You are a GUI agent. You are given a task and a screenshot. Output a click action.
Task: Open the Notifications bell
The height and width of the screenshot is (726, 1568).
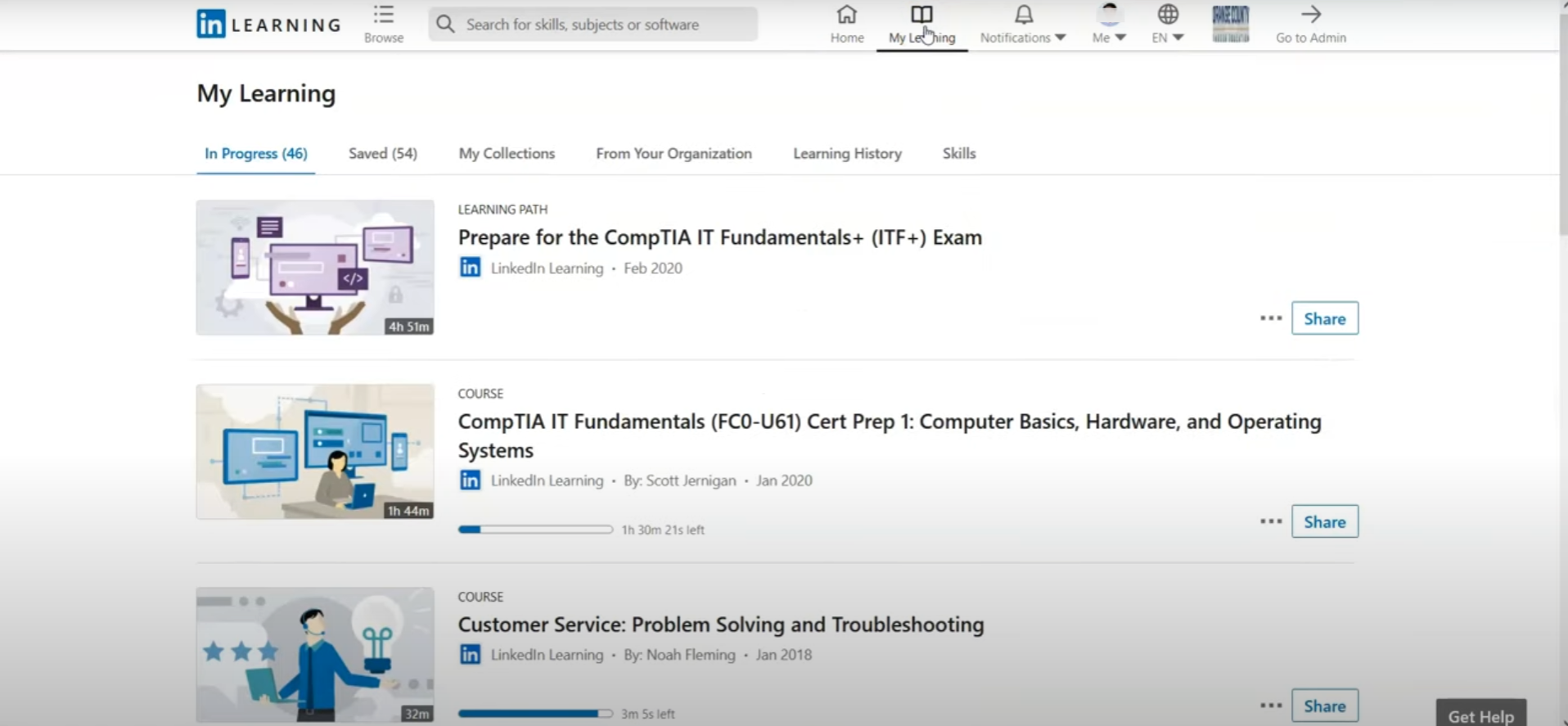click(1024, 14)
